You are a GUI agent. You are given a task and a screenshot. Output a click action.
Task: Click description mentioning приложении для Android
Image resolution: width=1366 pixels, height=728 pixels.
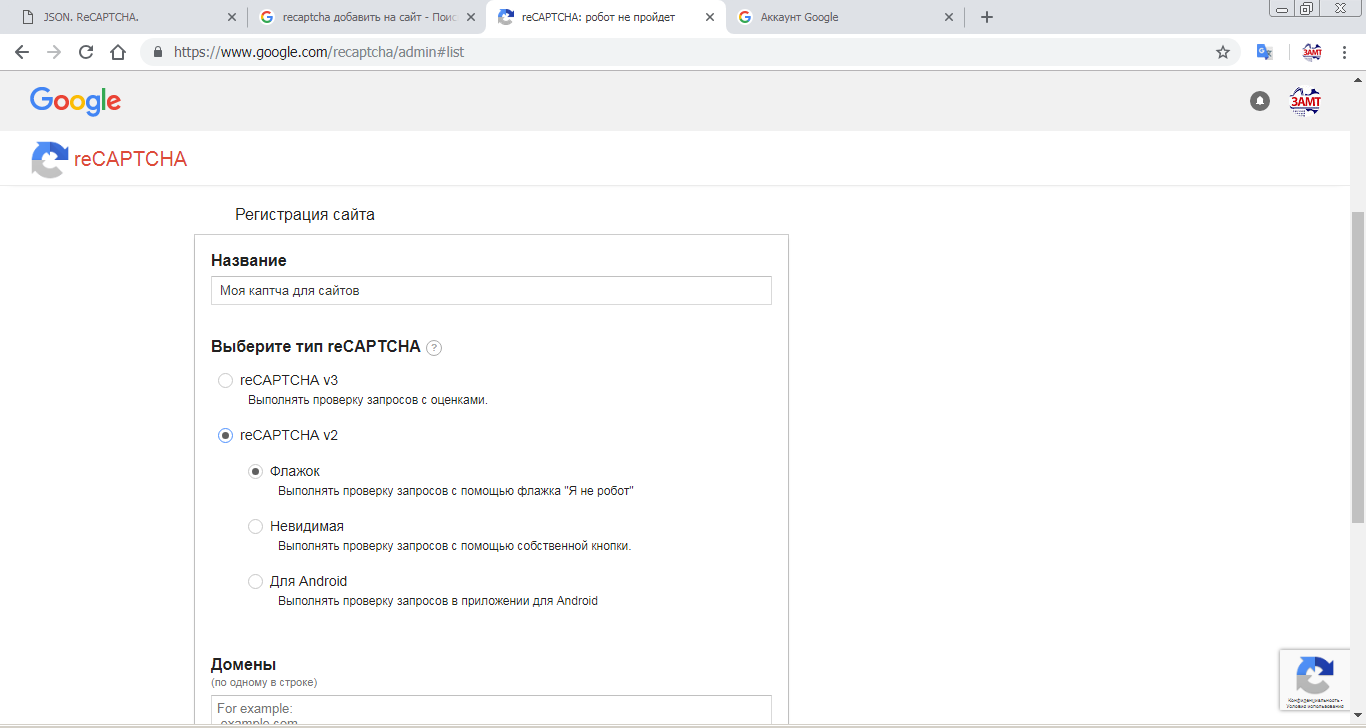pyautogui.click(x=438, y=601)
